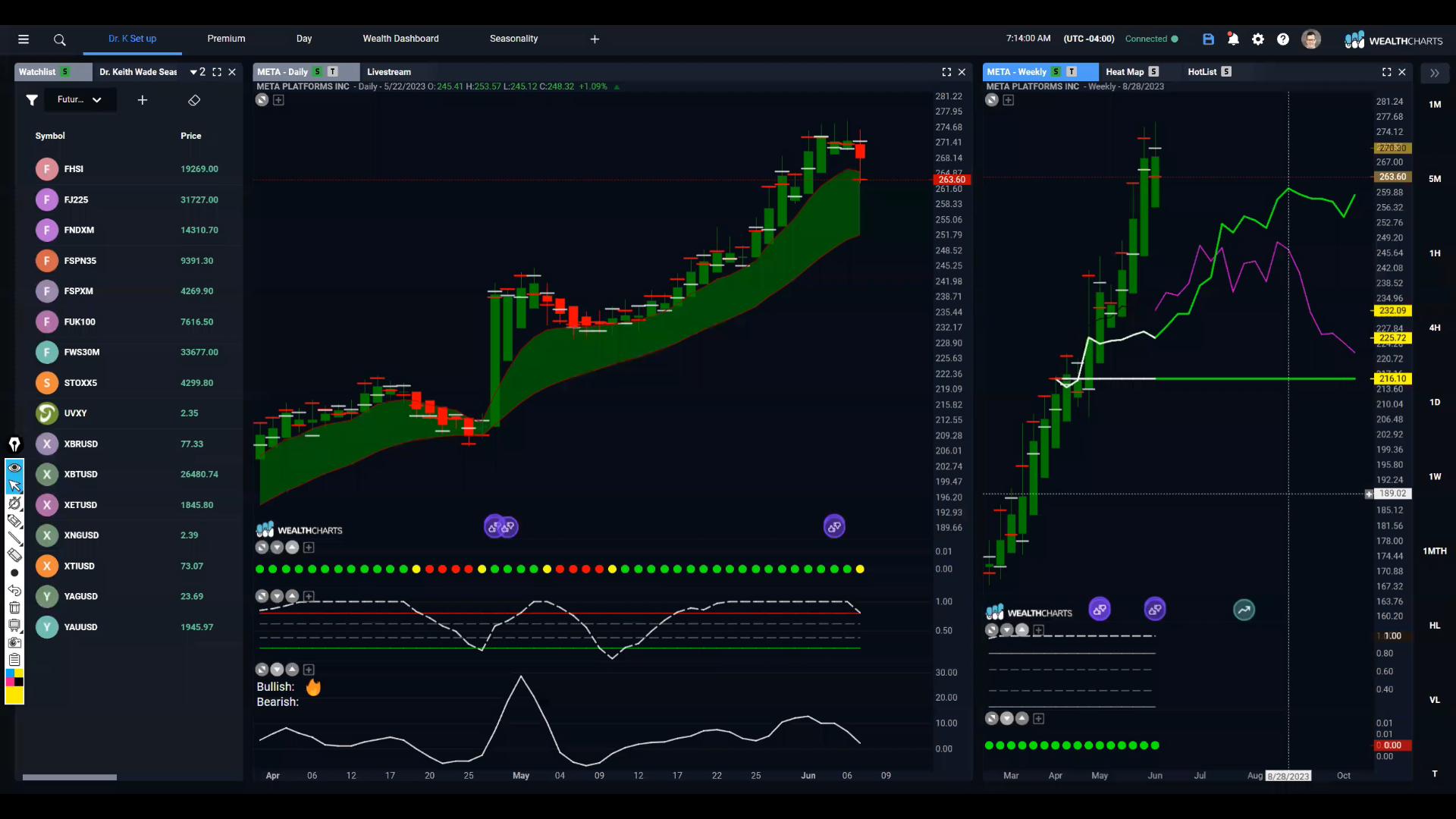Click the watchlist horizontal scrollbar
This screenshot has width=1456, height=819.
70,777
